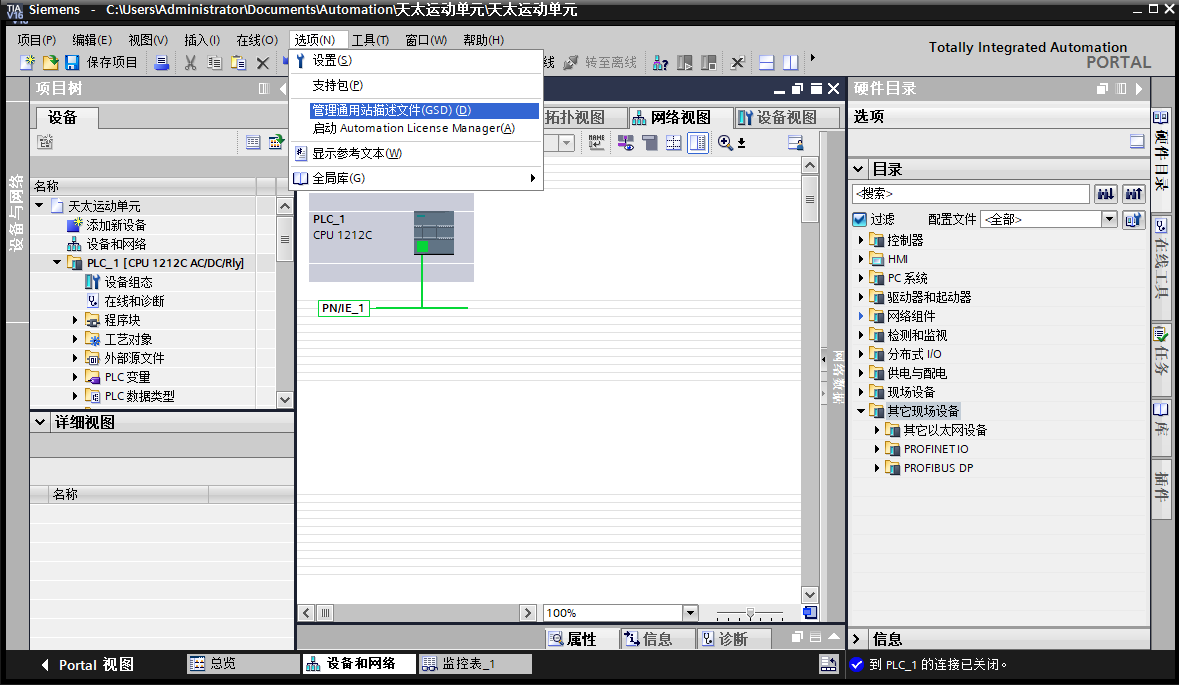This screenshot has width=1179, height=685.
Task: Expand the 程序块 tree node
Action: tap(74, 320)
